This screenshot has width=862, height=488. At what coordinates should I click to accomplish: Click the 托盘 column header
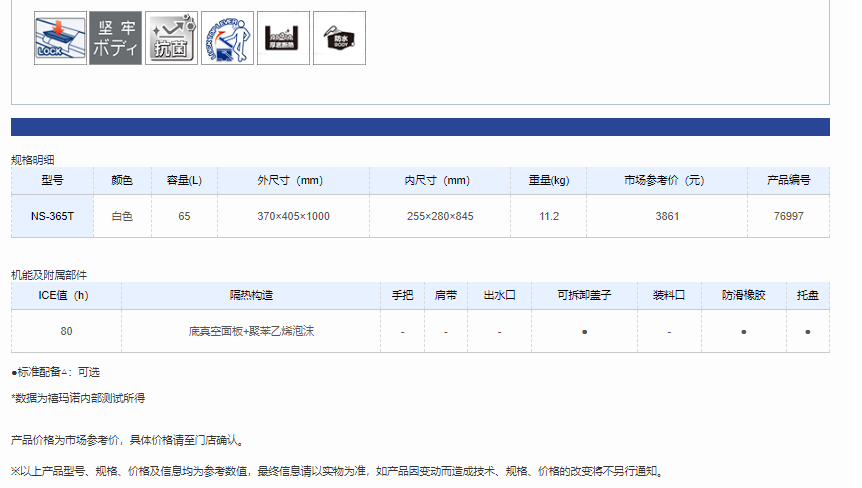(x=808, y=295)
